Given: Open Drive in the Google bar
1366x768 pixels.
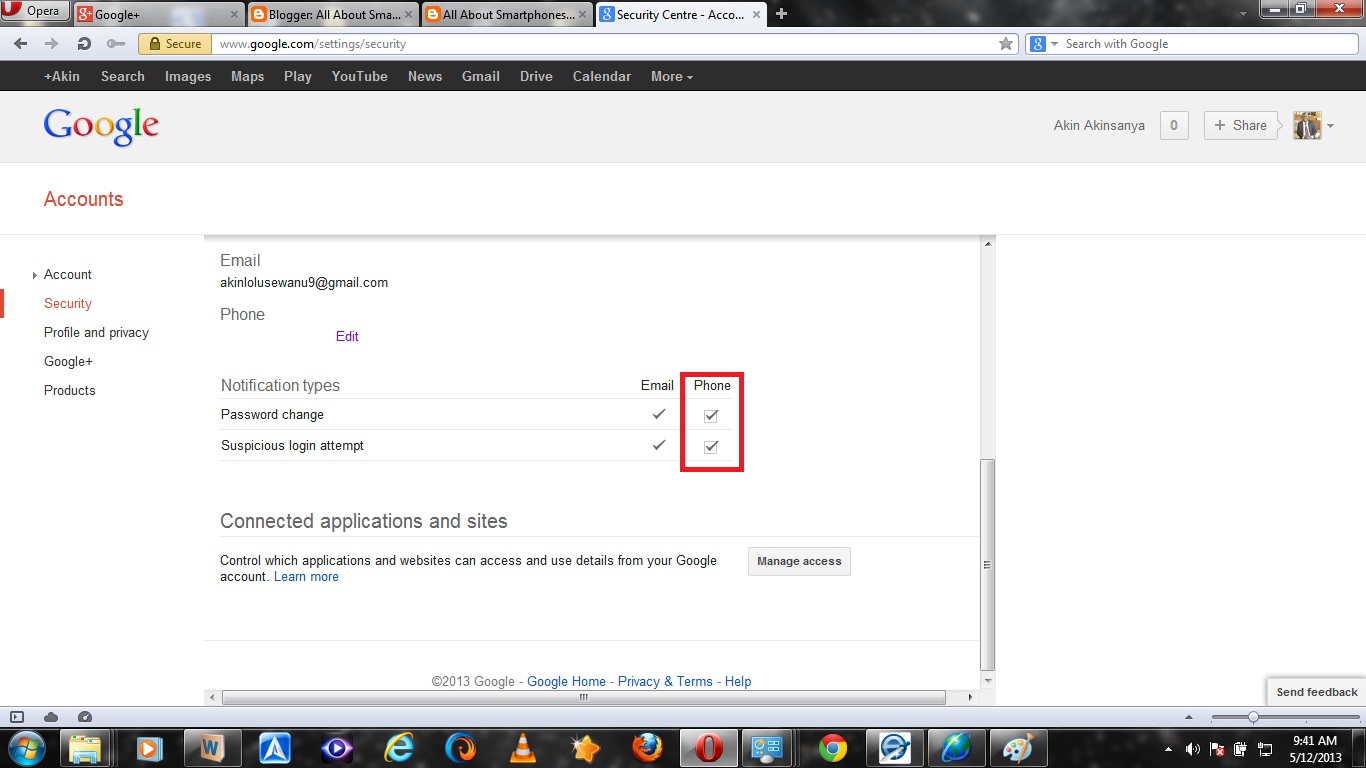Looking at the screenshot, I should click(536, 76).
